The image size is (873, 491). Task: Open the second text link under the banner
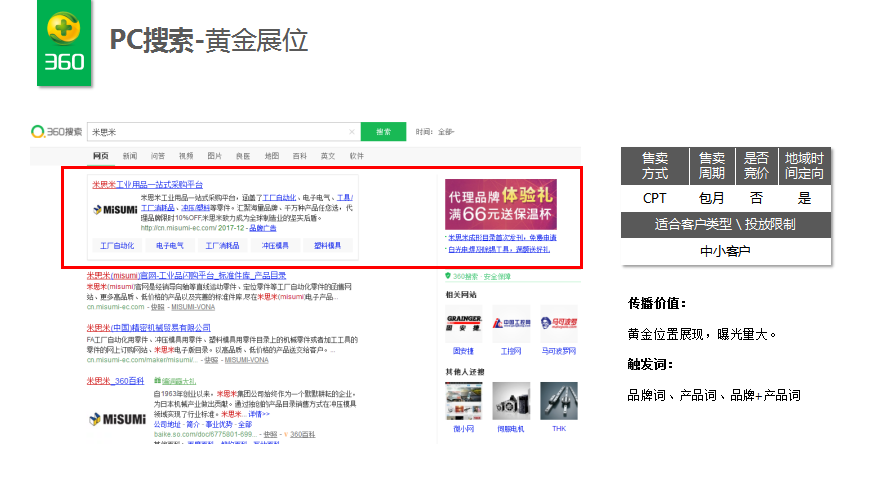pyautogui.click(x=499, y=249)
